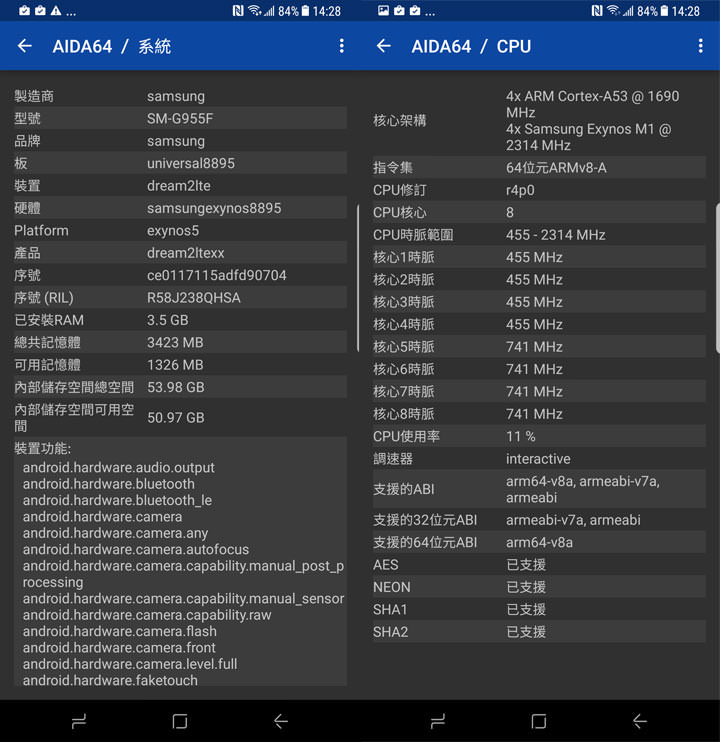720x742 pixels.
Task: Select governor interactive value
Action: pyautogui.click(x=538, y=459)
